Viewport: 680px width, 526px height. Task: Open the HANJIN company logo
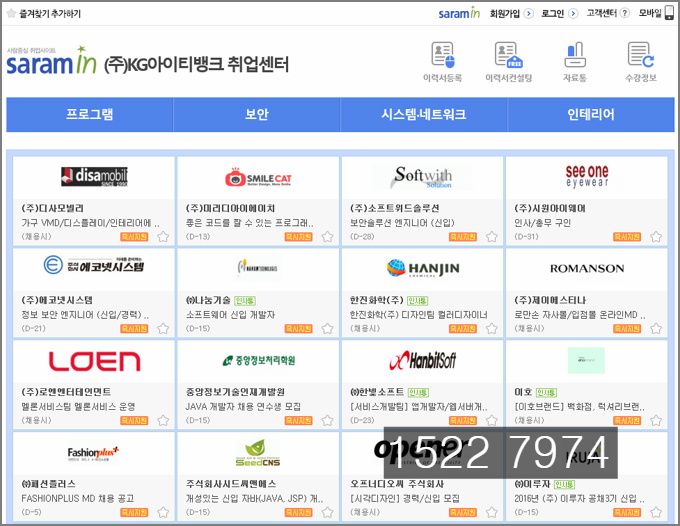(423, 268)
